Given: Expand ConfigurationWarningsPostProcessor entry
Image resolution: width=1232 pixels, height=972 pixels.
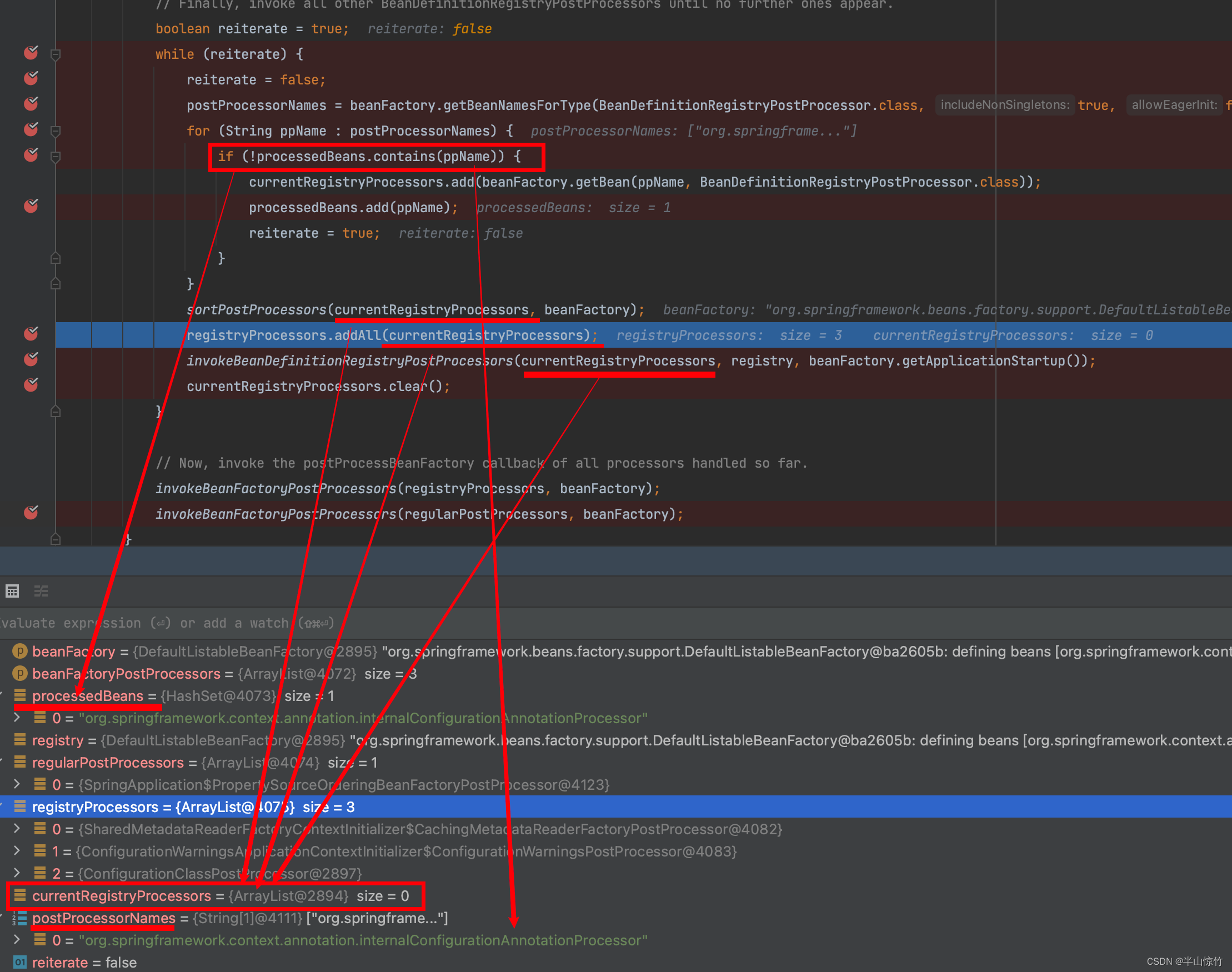Looking at the screenshot, I should (17, 851).
